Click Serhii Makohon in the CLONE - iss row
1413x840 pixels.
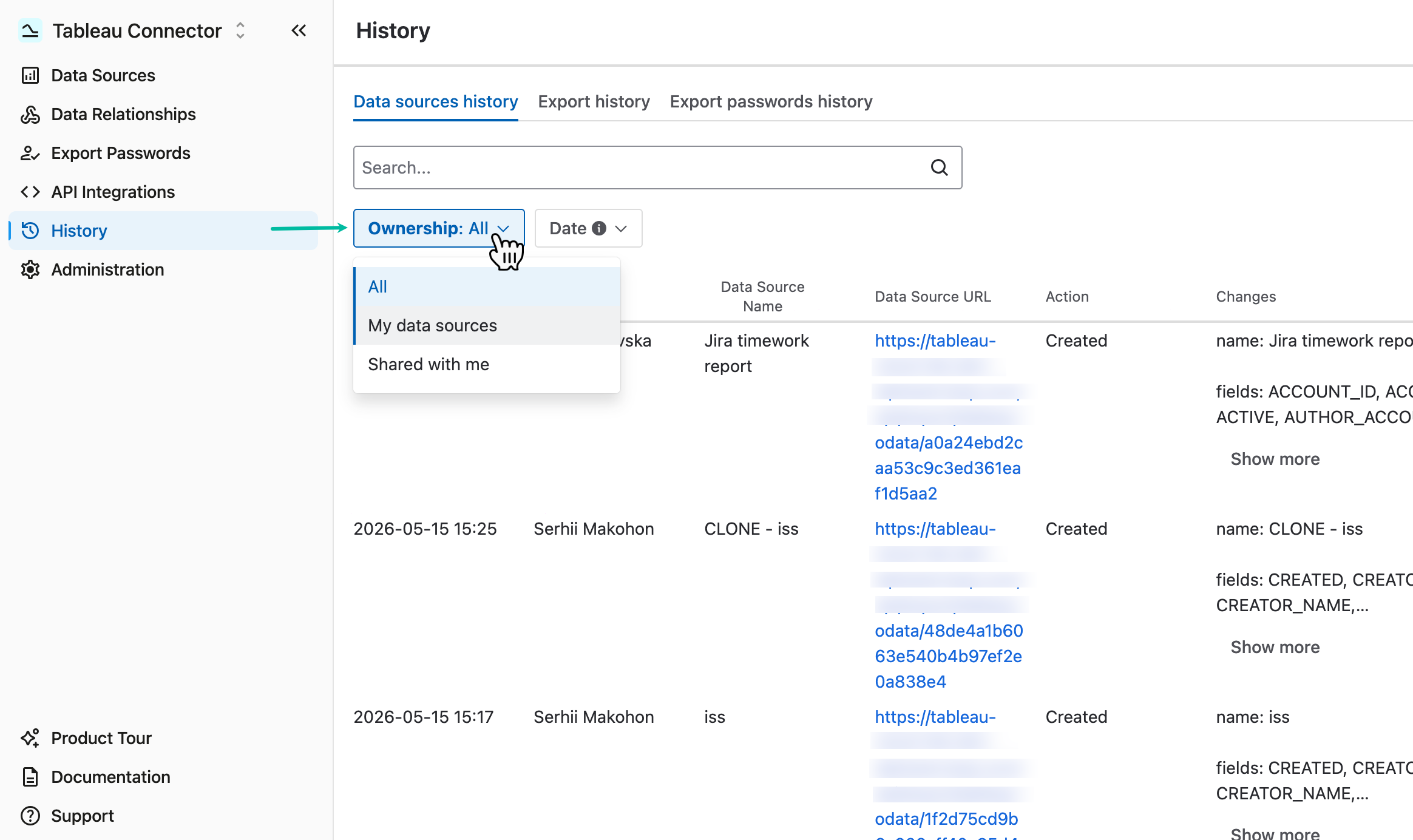tap(594, 529)
